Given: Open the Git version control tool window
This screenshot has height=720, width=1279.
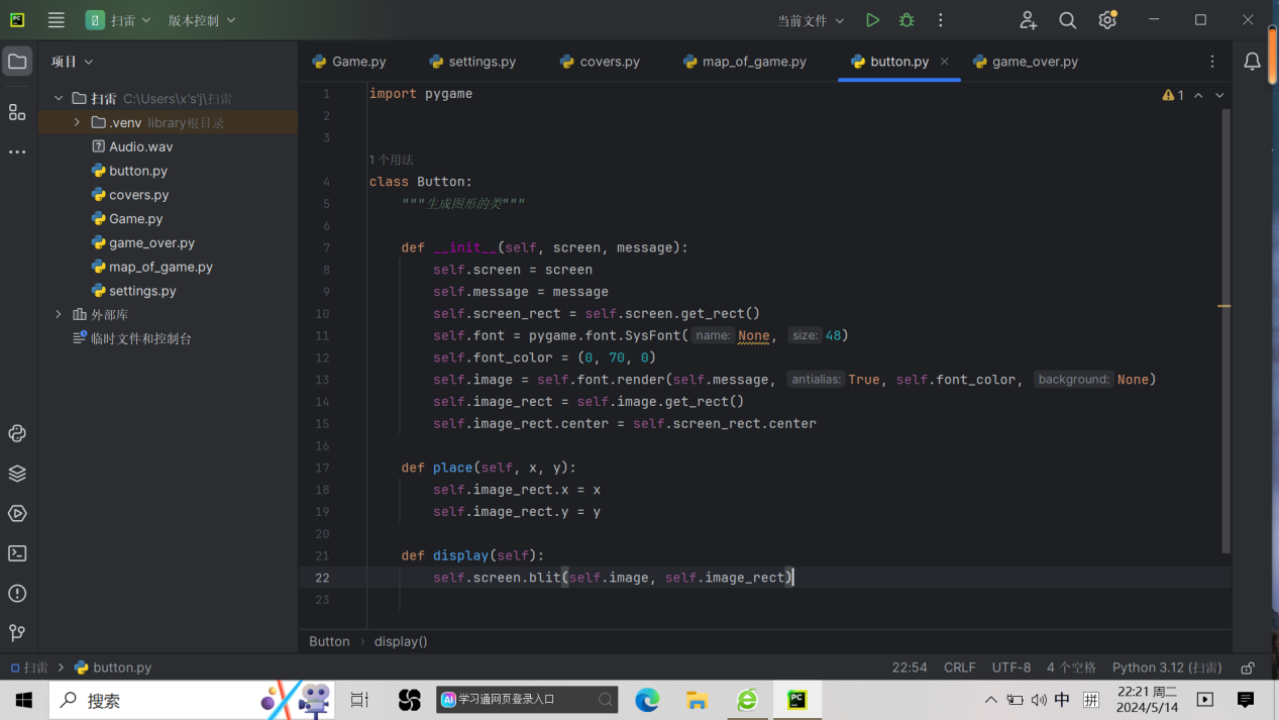Looking at the screenshot, I should 17,633.
